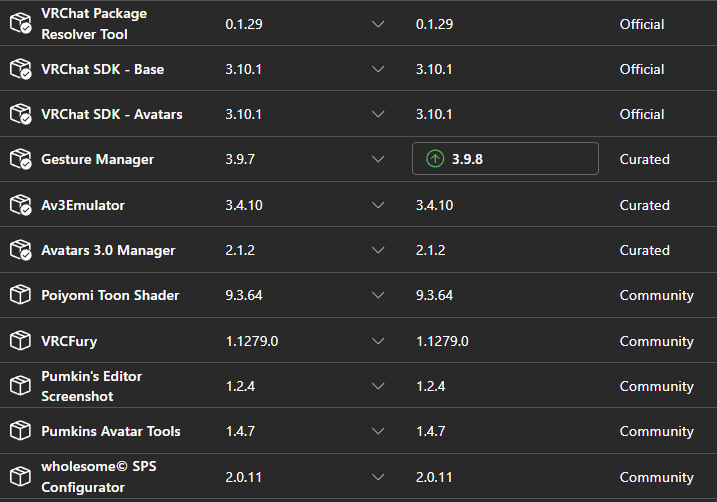Click the VRChat Package Resolver Tool package icon
Viewport: 717px width, 502px height.
pyautogui.click(x=21, y=24)
